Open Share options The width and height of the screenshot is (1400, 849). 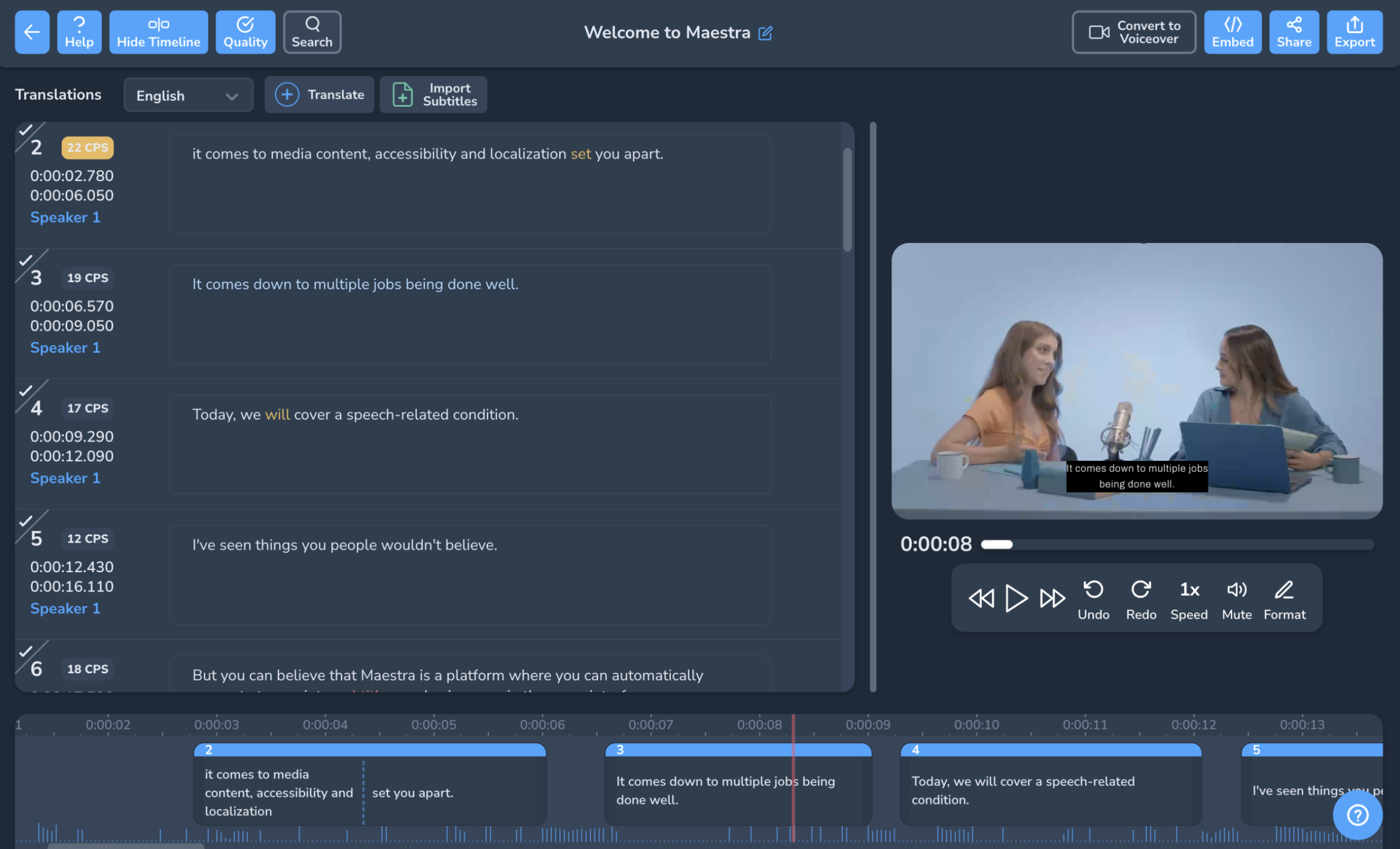coord(1294,32)
